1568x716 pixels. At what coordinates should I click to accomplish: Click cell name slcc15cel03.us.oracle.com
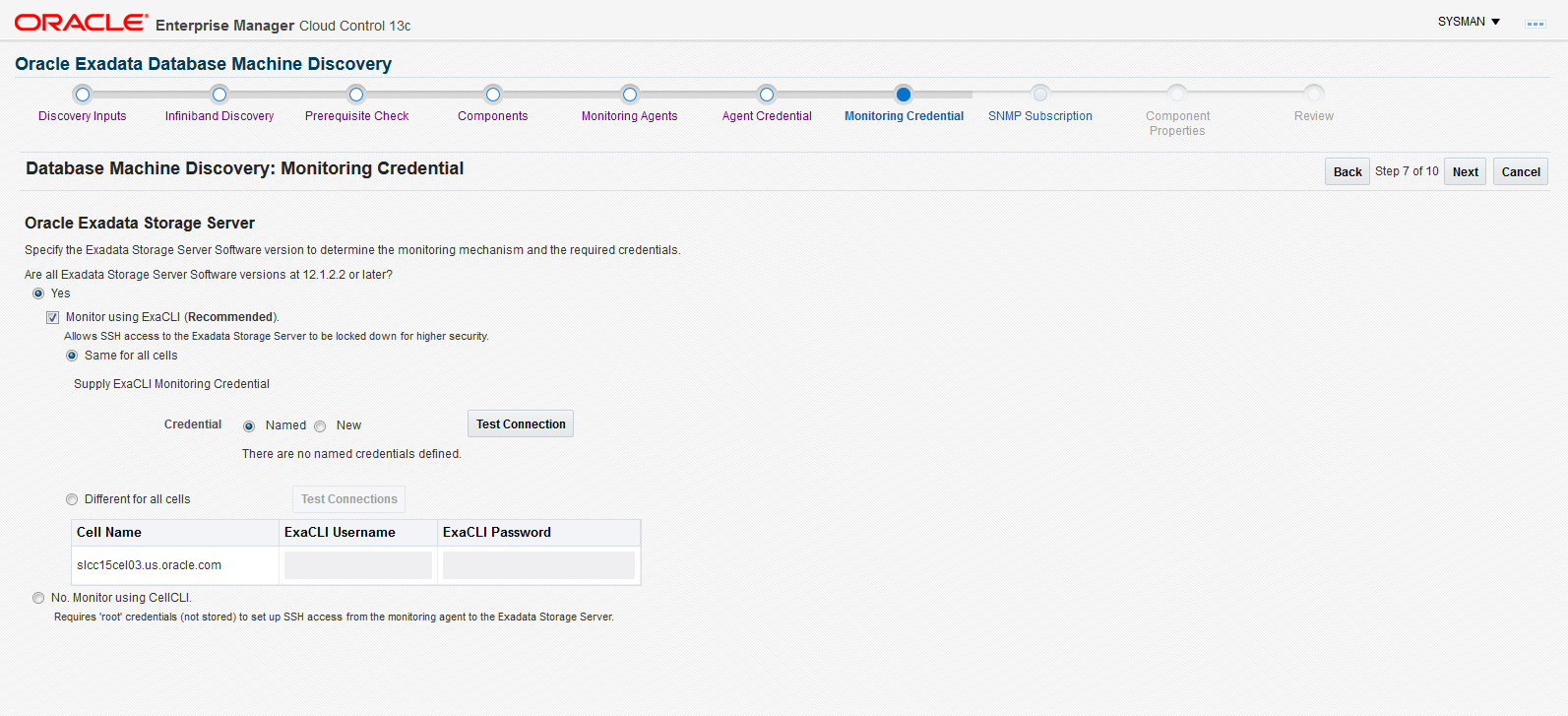[149, 565]
